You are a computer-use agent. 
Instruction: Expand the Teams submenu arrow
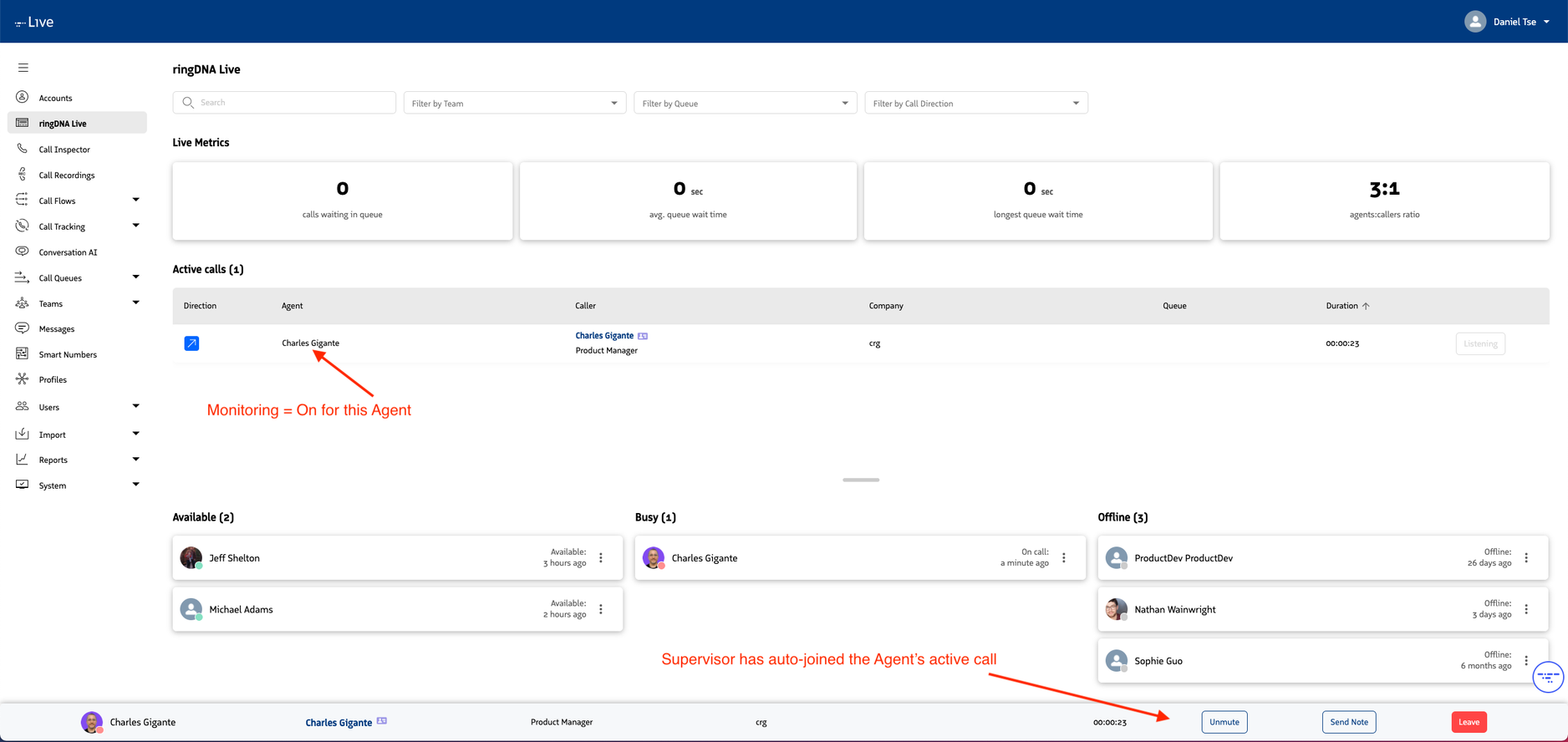coord(136,303)
